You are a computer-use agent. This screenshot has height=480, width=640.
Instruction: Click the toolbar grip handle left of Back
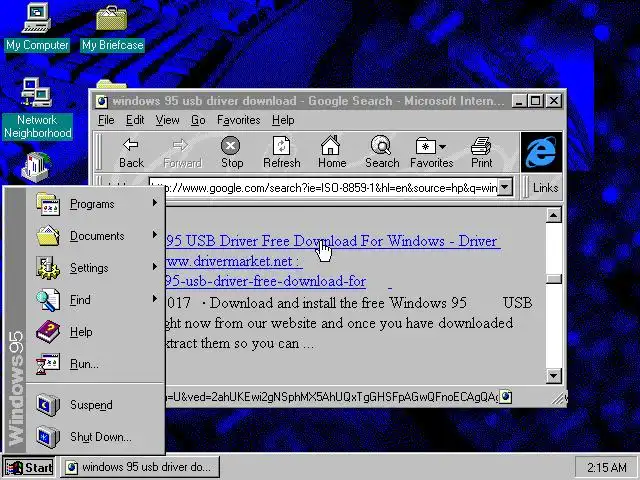coord(98,152)
